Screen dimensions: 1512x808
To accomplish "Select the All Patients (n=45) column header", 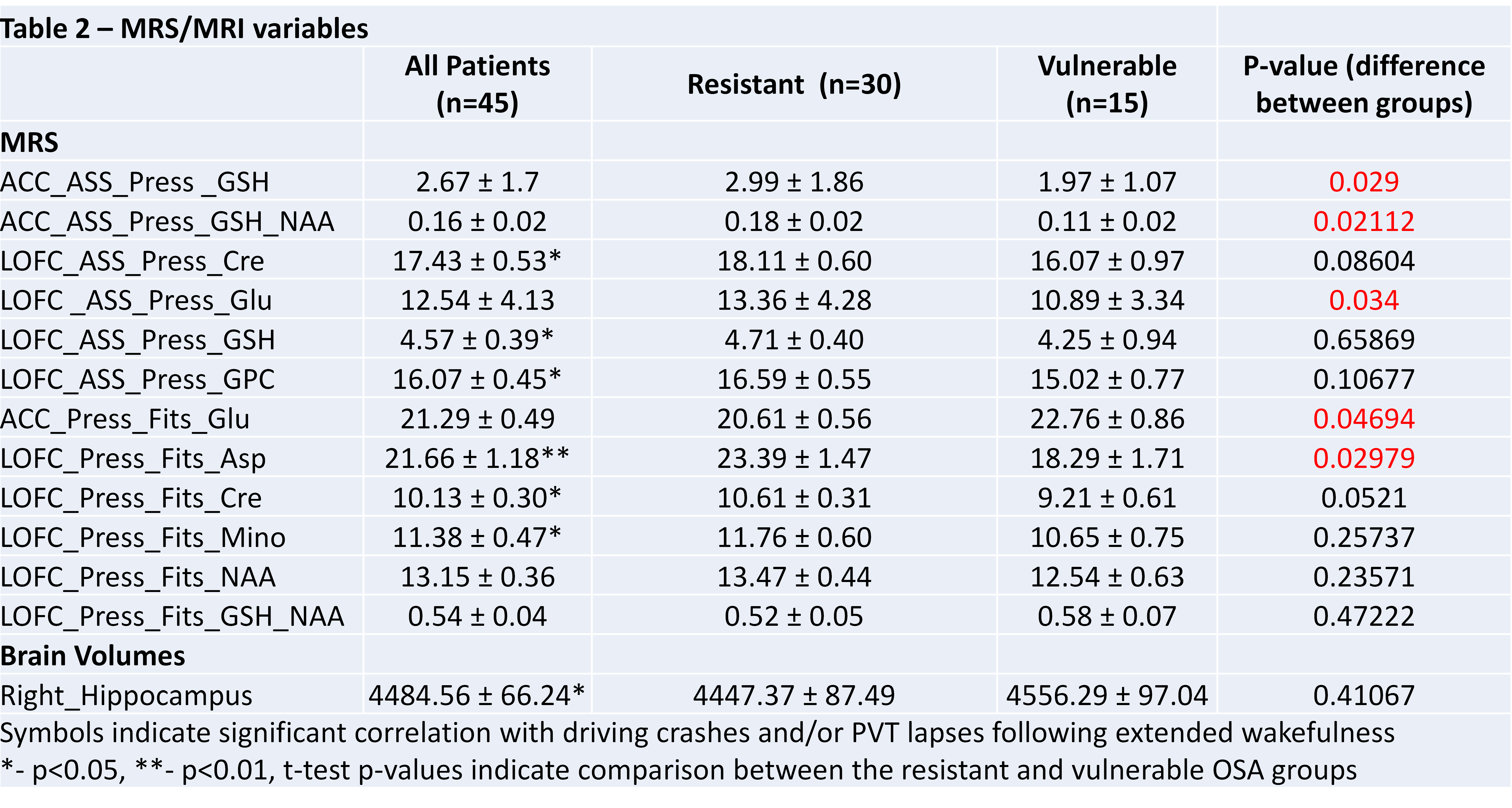I will point(477,84).
